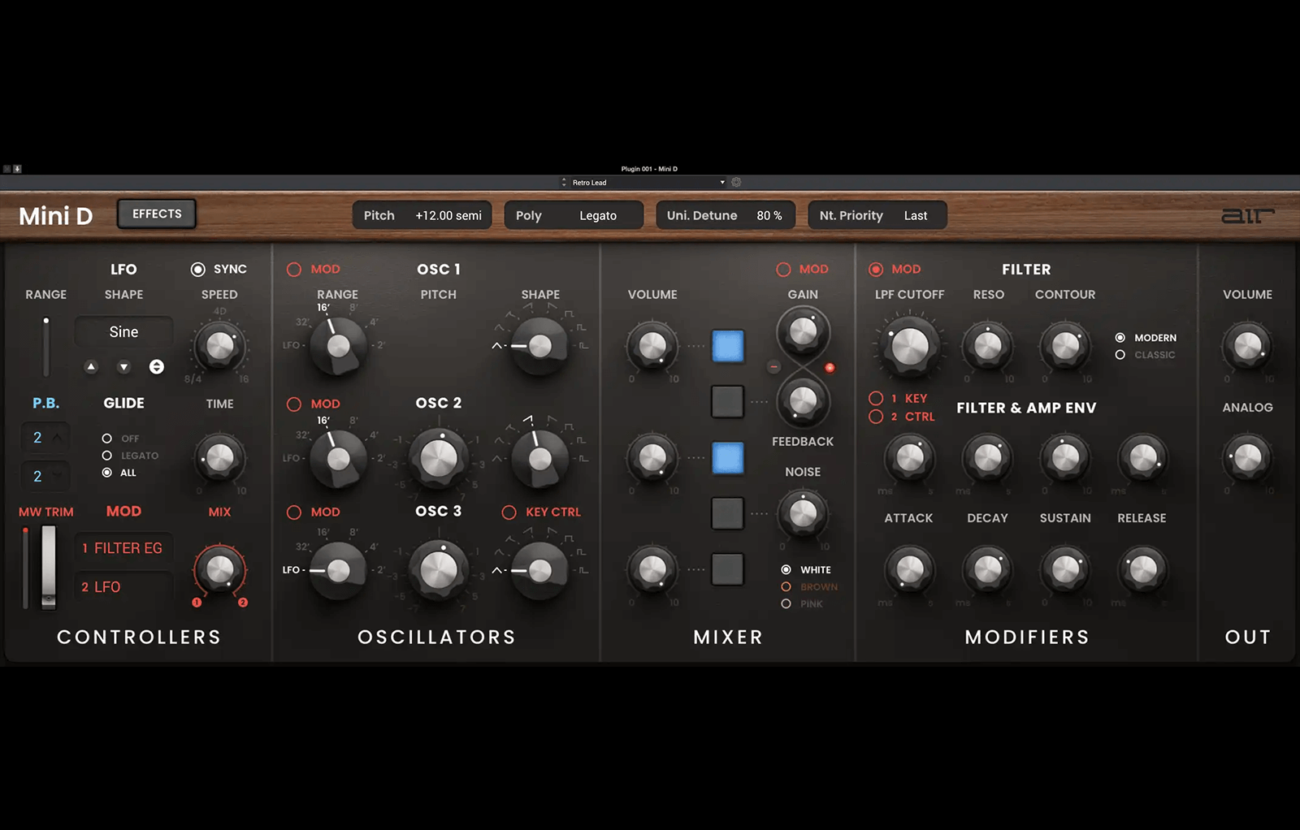Select the Poly voice mode
The height and width of the screenshot is (830, 1300).
529,215
